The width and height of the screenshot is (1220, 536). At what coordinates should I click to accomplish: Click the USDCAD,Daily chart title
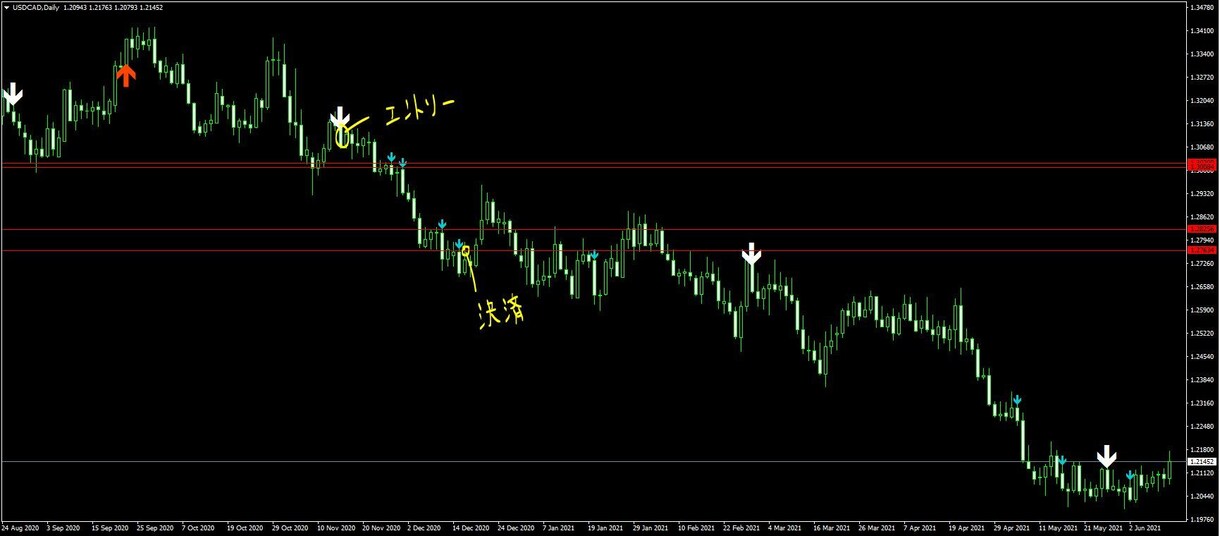click(35, 7)
